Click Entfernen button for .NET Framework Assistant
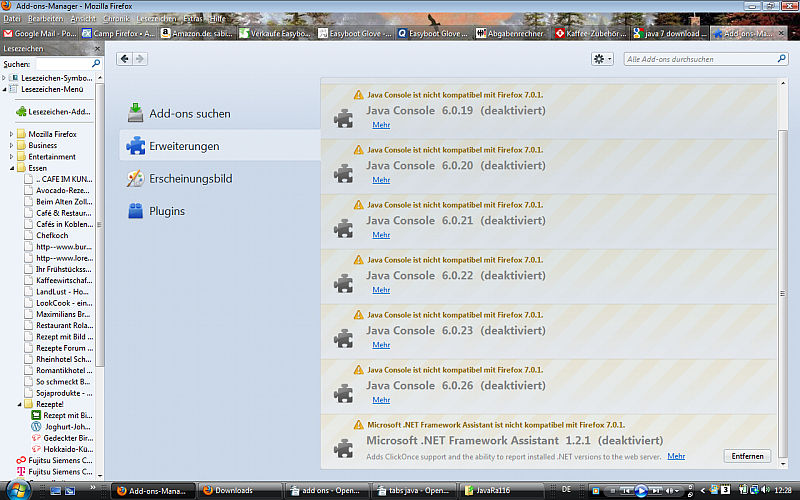The width and height of the screenshot is (800, 500). click(747, 456)
